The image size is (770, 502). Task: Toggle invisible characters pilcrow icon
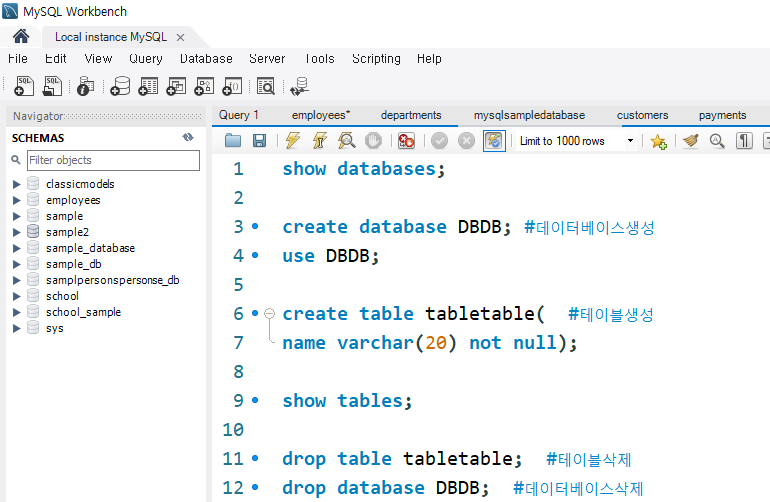[x=744, y=141]
